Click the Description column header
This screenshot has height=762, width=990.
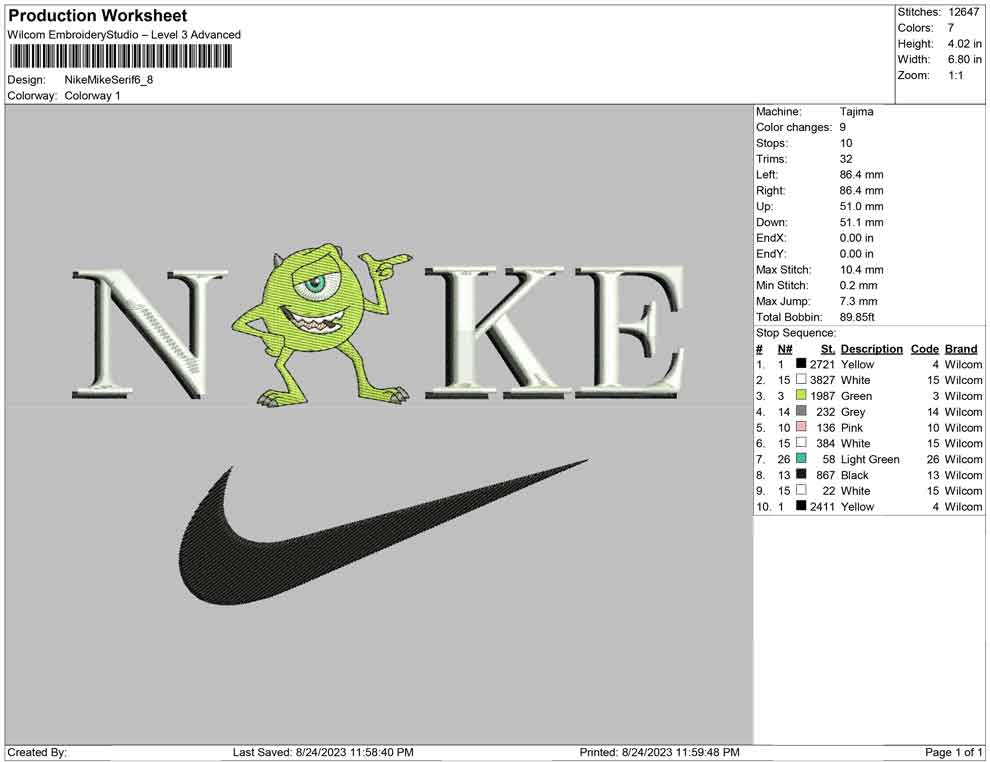[871, 349]
